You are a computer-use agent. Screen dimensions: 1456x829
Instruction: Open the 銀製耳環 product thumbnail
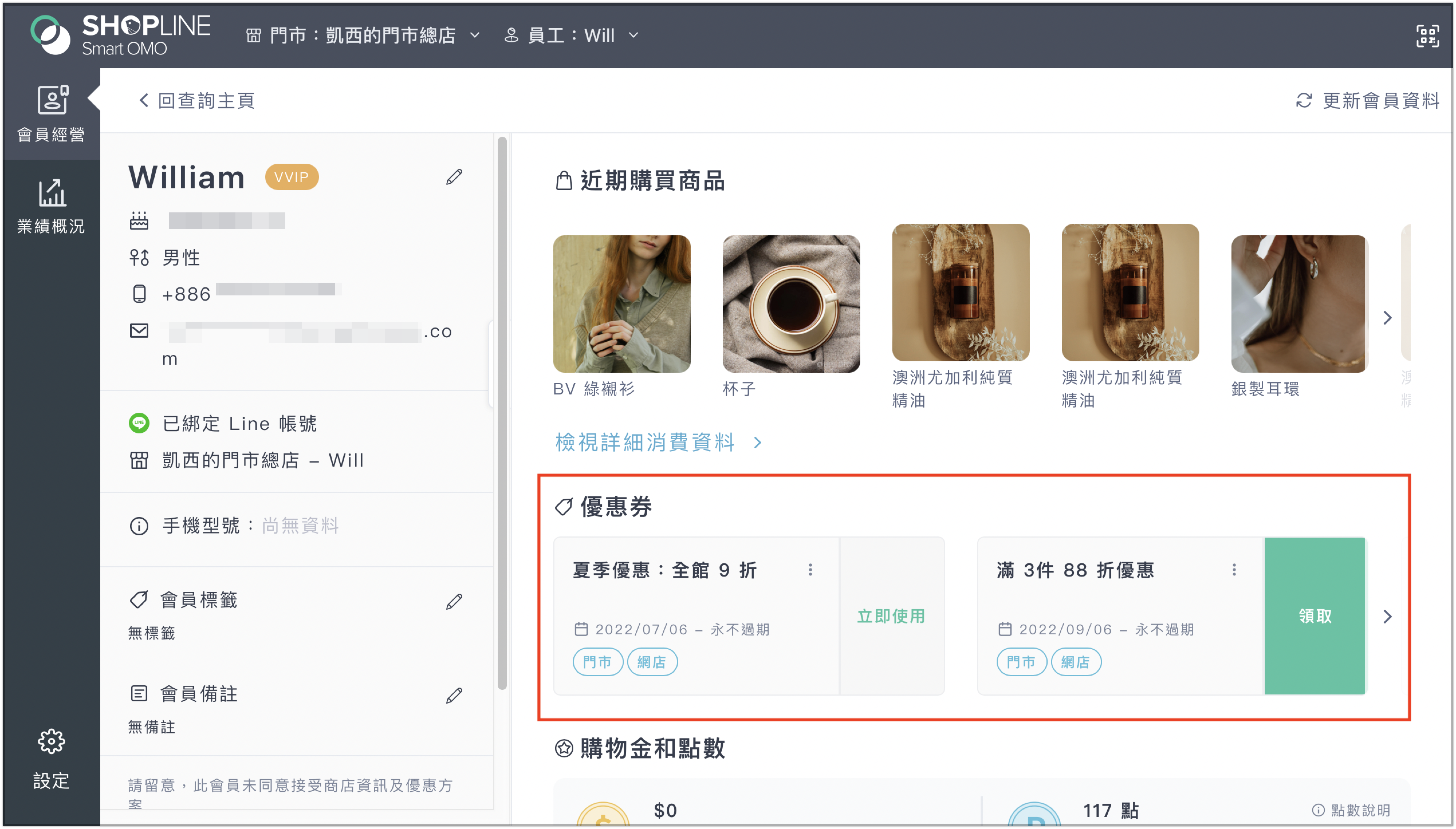point(1299,304)
